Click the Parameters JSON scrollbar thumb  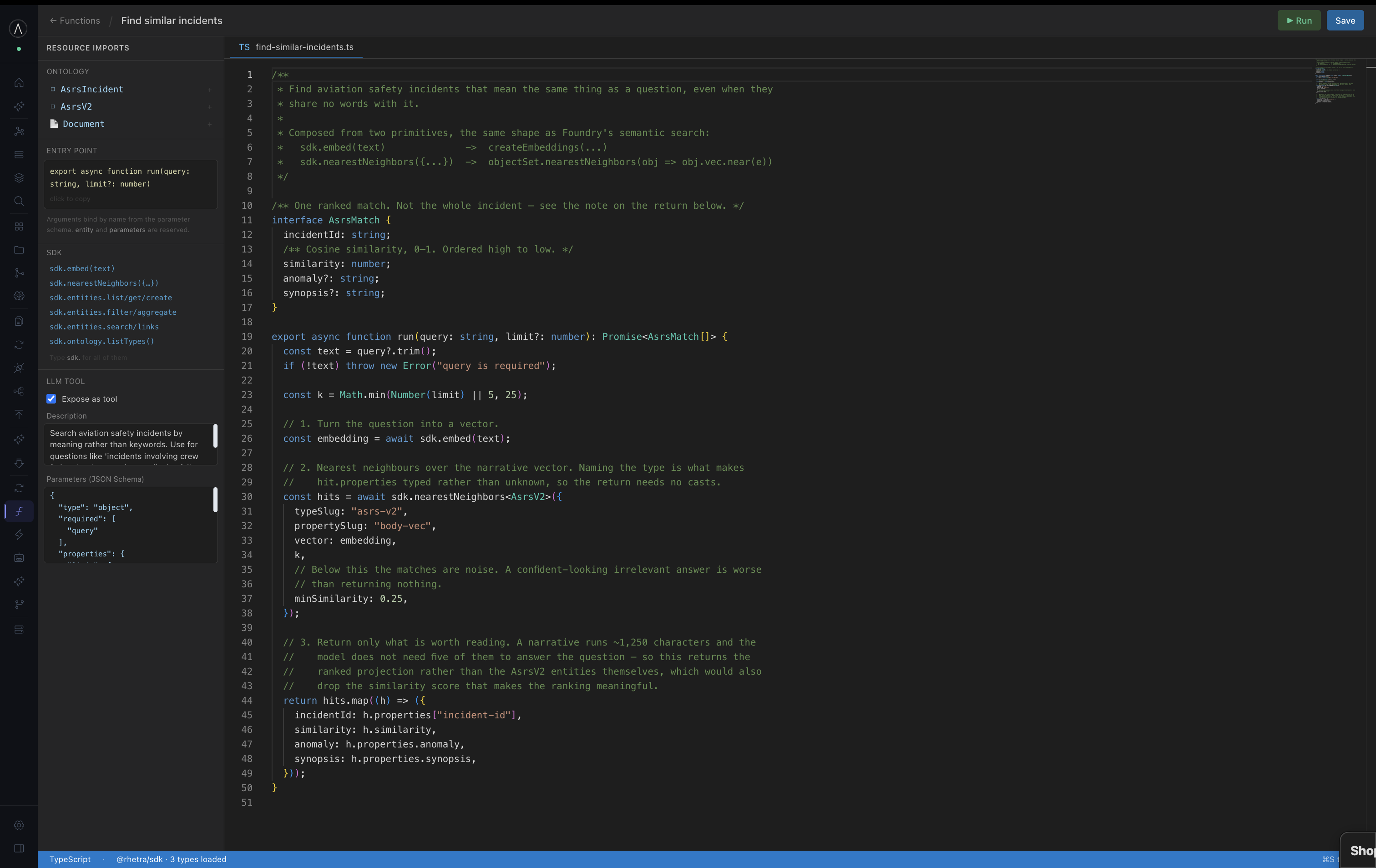215,500
